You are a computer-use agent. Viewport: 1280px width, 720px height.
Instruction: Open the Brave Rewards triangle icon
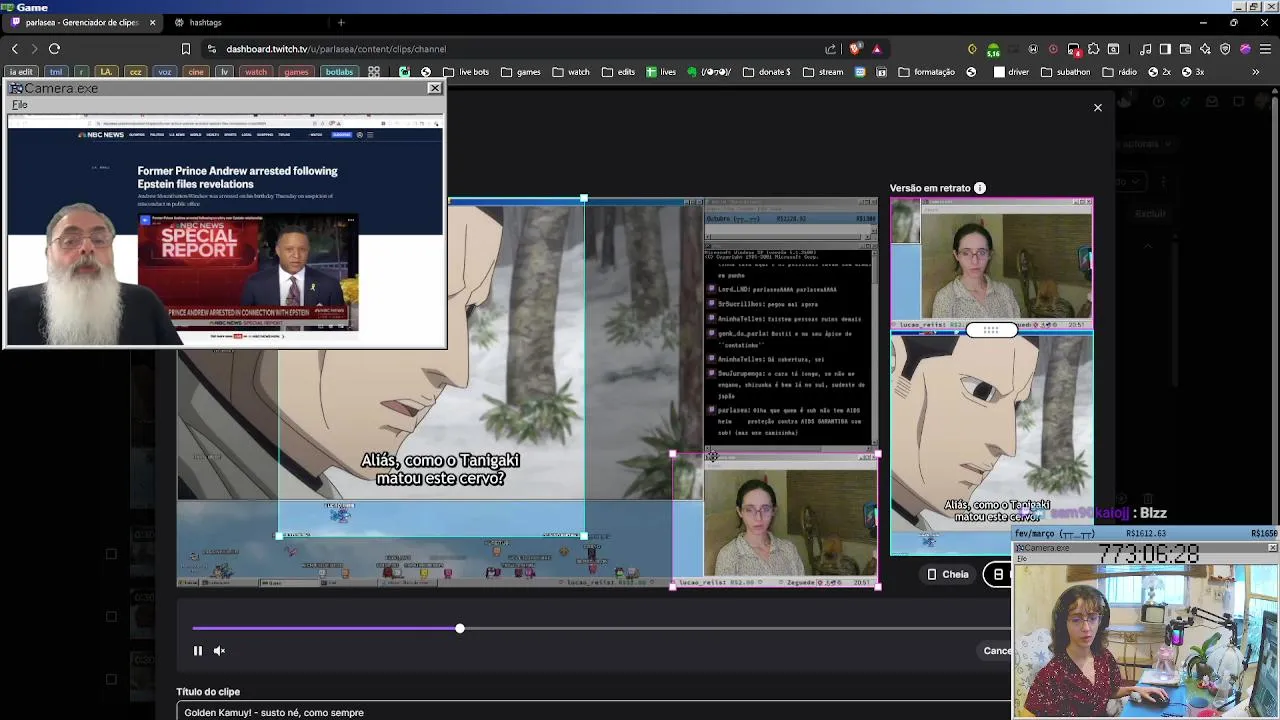877,48
